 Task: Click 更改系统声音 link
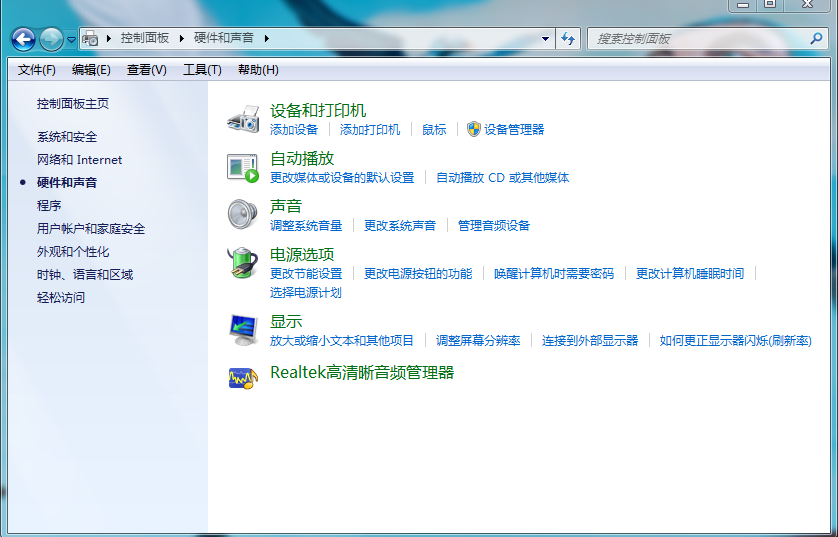coord(400,225)
